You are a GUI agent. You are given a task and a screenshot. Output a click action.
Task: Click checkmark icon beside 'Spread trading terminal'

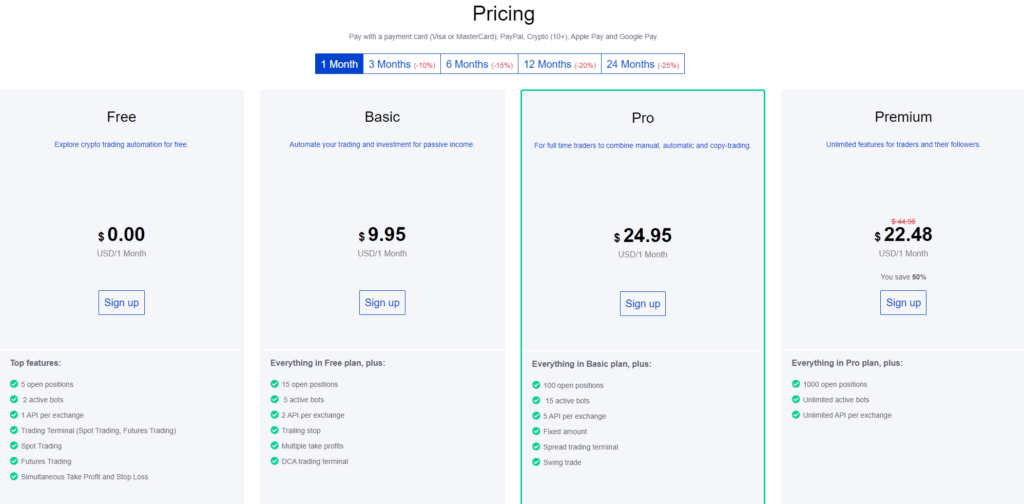click(x=536, y=446)
